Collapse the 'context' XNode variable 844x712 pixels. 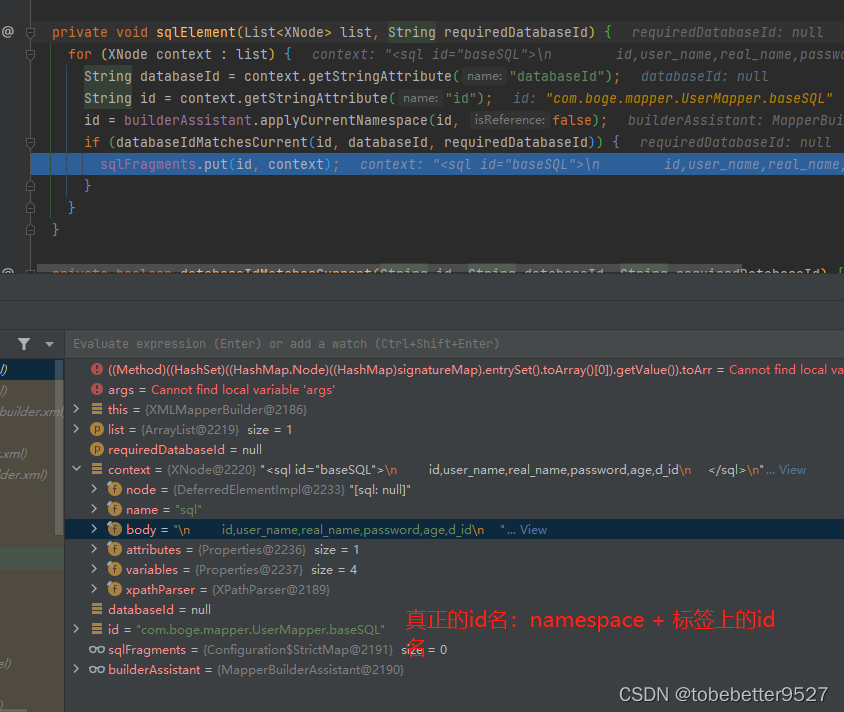[76, 469]
